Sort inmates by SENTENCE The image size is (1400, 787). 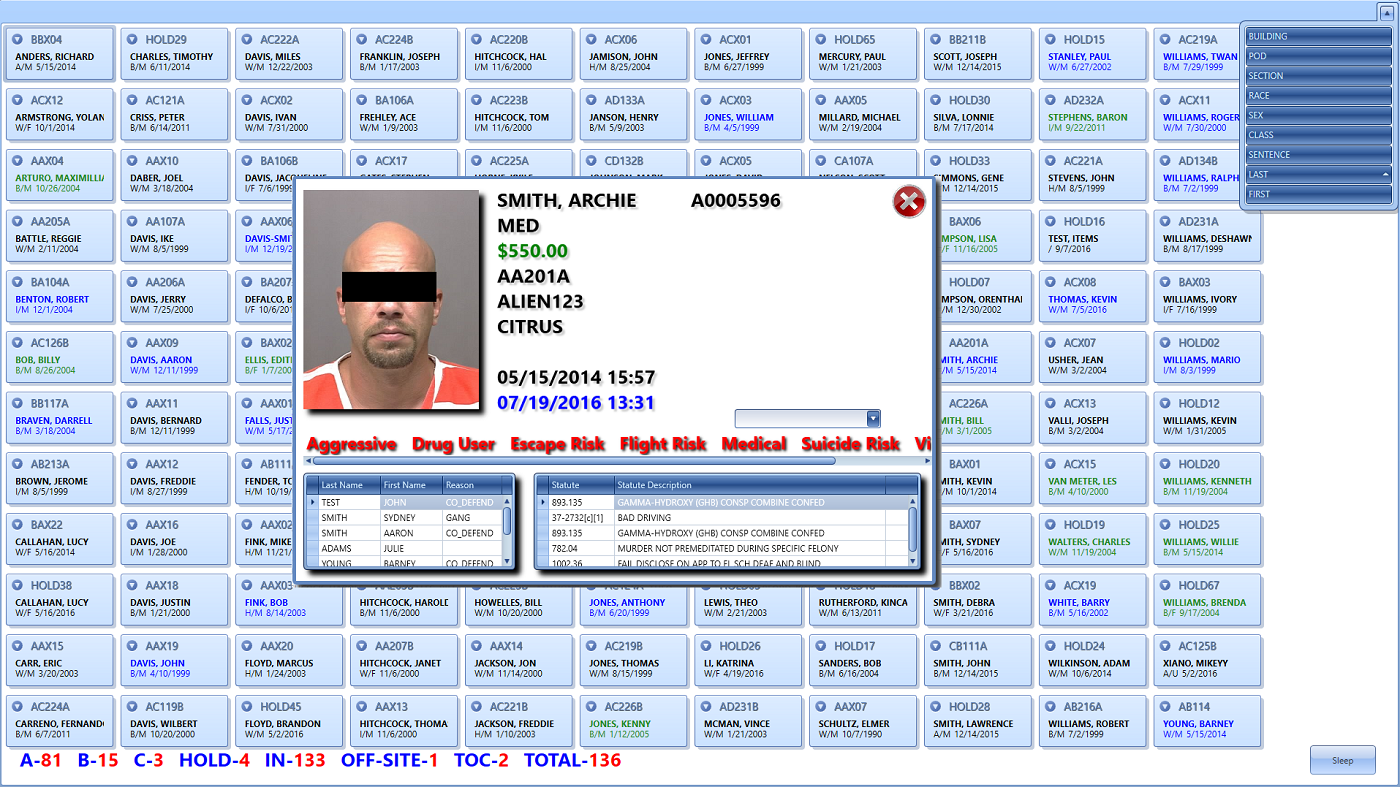1316,155
